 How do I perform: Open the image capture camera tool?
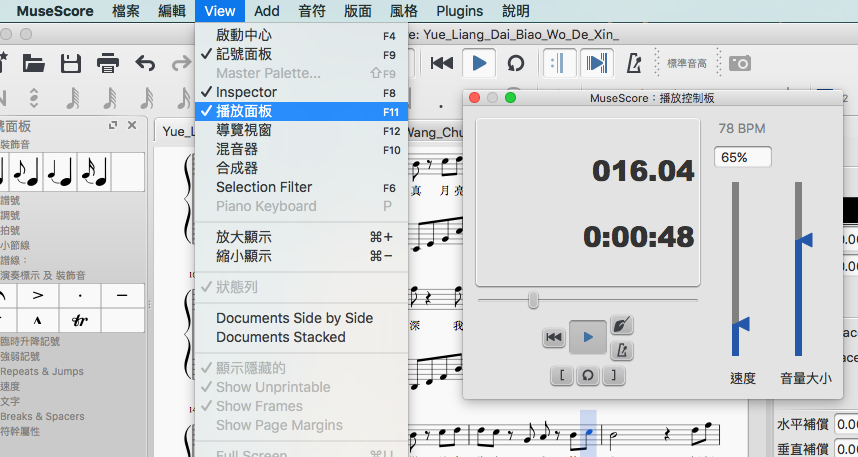coord(740,63)
